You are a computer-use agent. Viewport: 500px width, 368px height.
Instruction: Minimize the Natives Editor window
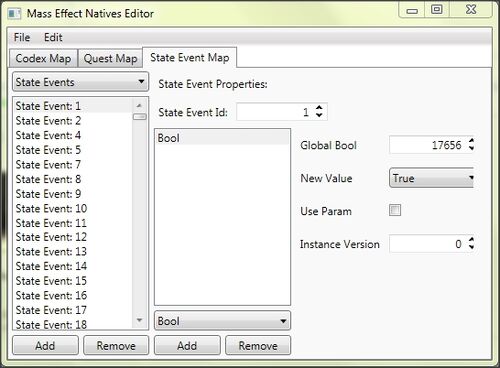click(412, 10)
